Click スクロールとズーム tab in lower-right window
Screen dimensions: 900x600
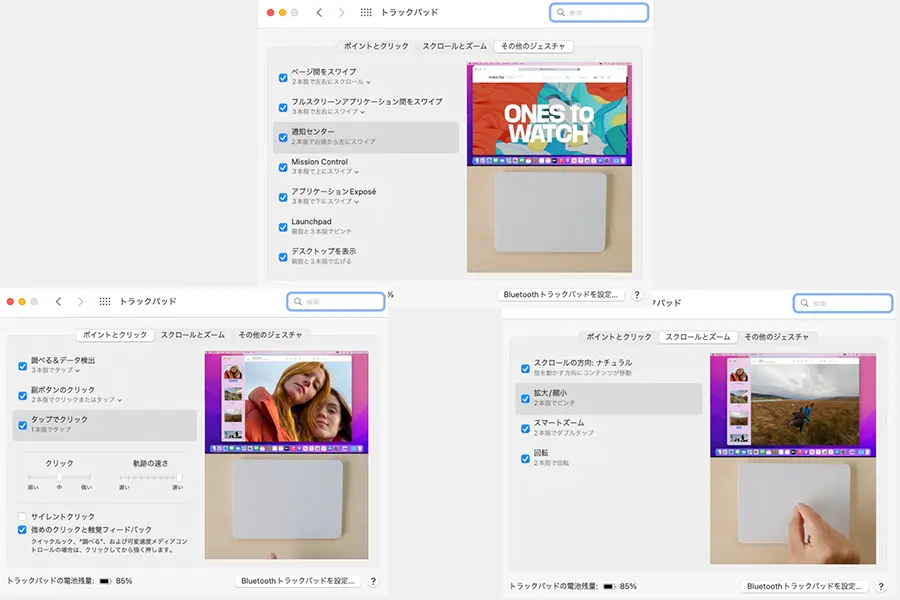coord(698,337)
